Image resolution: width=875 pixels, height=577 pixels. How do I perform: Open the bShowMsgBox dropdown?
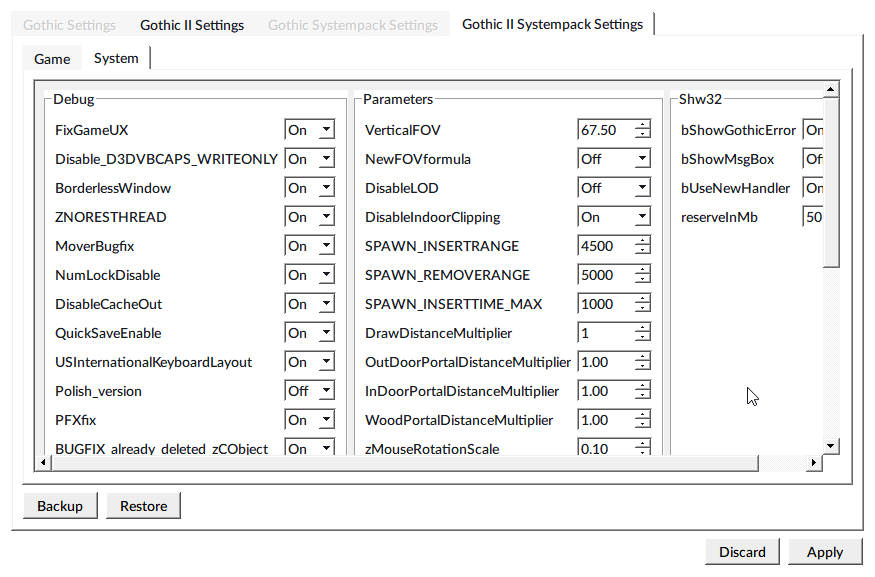click(x=812, y=159)
